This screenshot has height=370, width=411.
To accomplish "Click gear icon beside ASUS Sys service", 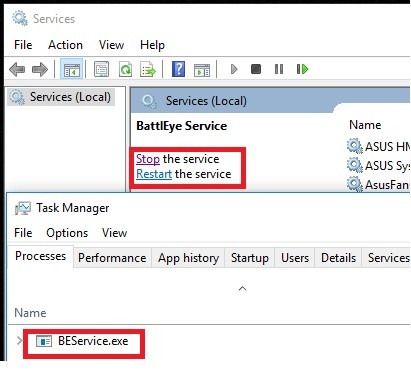I will [354, 165].
